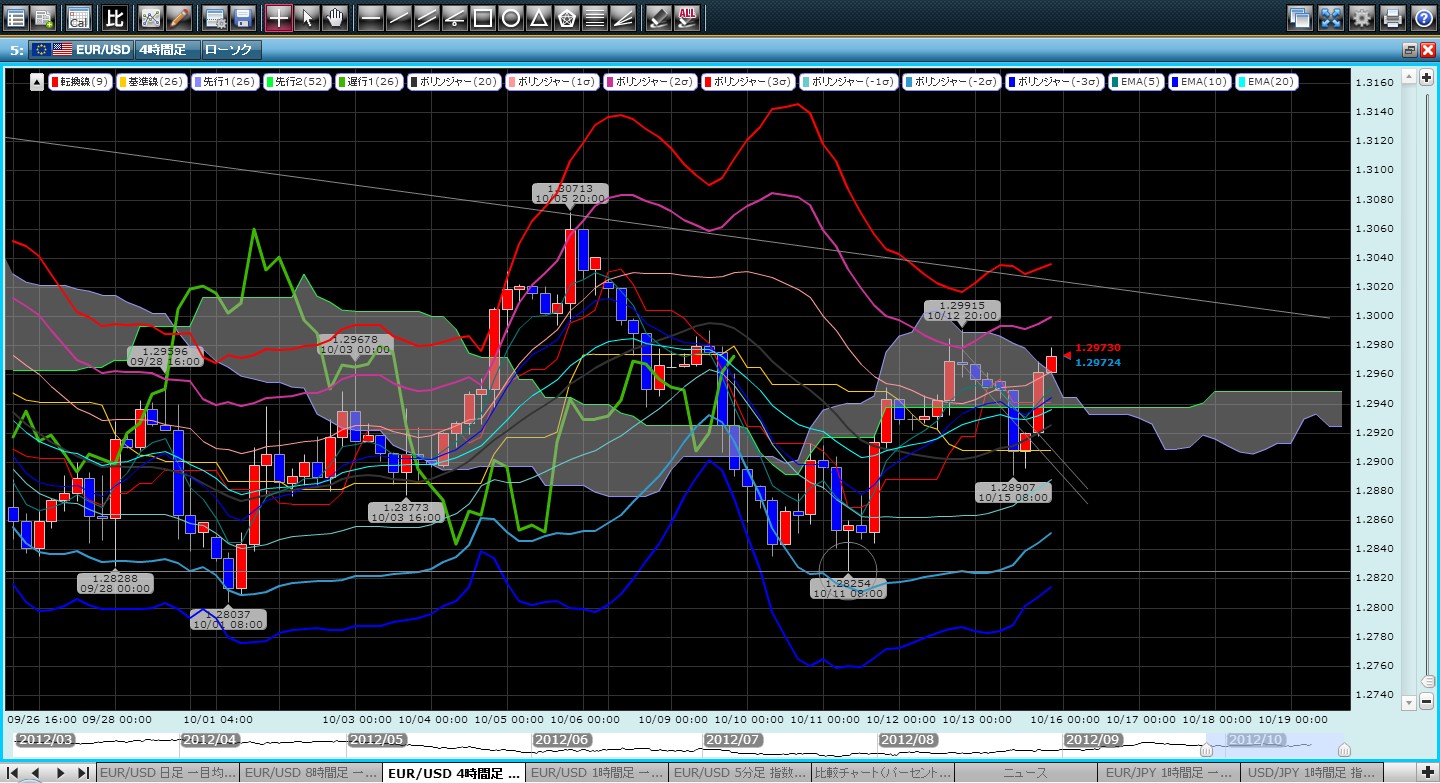Click the 2012/06 marker on overview timeline
1440x783 pixels.
(x=564, y=739)
